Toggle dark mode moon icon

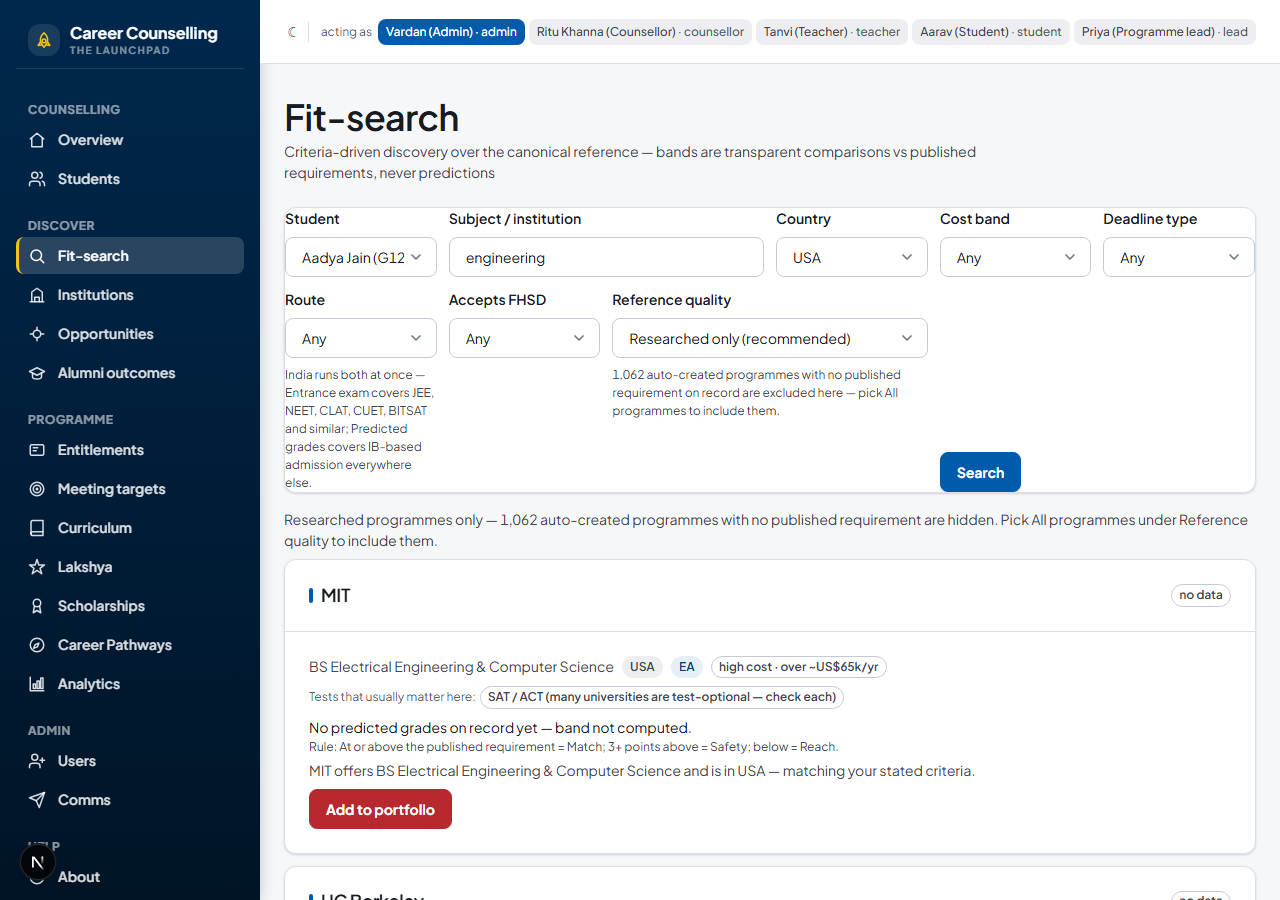click(x=292, y=32)
